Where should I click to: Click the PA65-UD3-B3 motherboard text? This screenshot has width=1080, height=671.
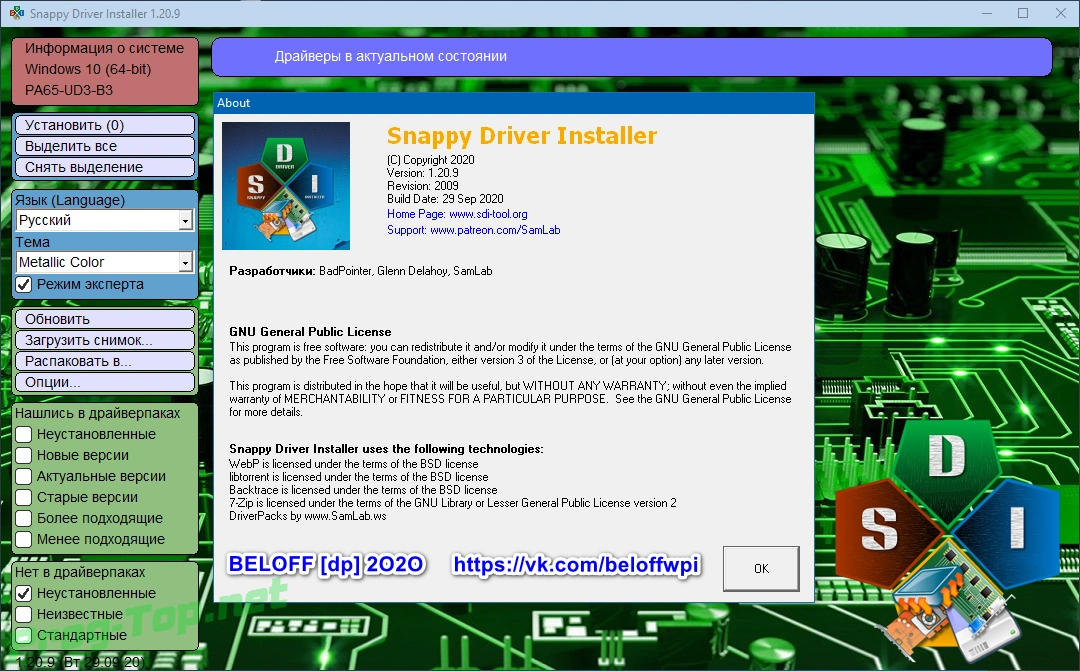tap(69, 90)
